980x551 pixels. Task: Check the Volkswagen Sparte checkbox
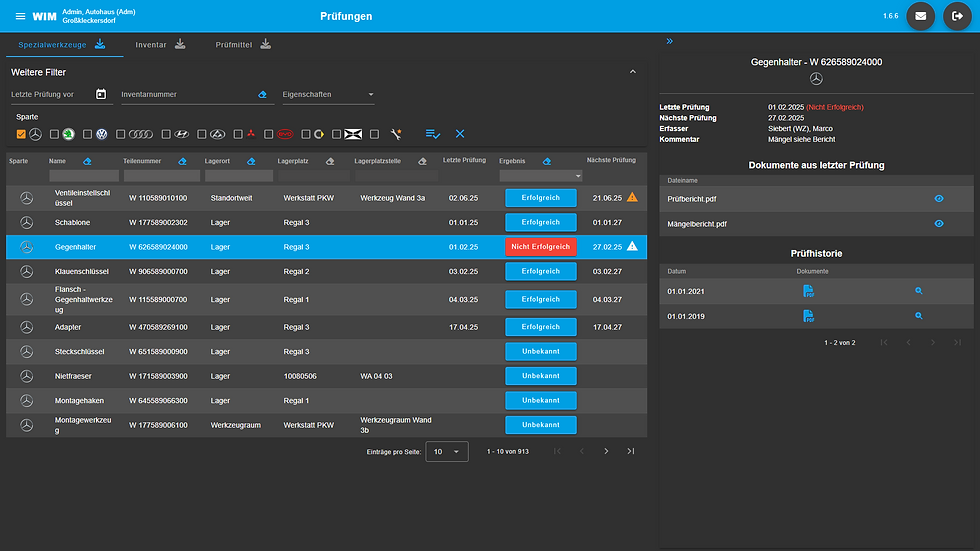pos(88,134)
